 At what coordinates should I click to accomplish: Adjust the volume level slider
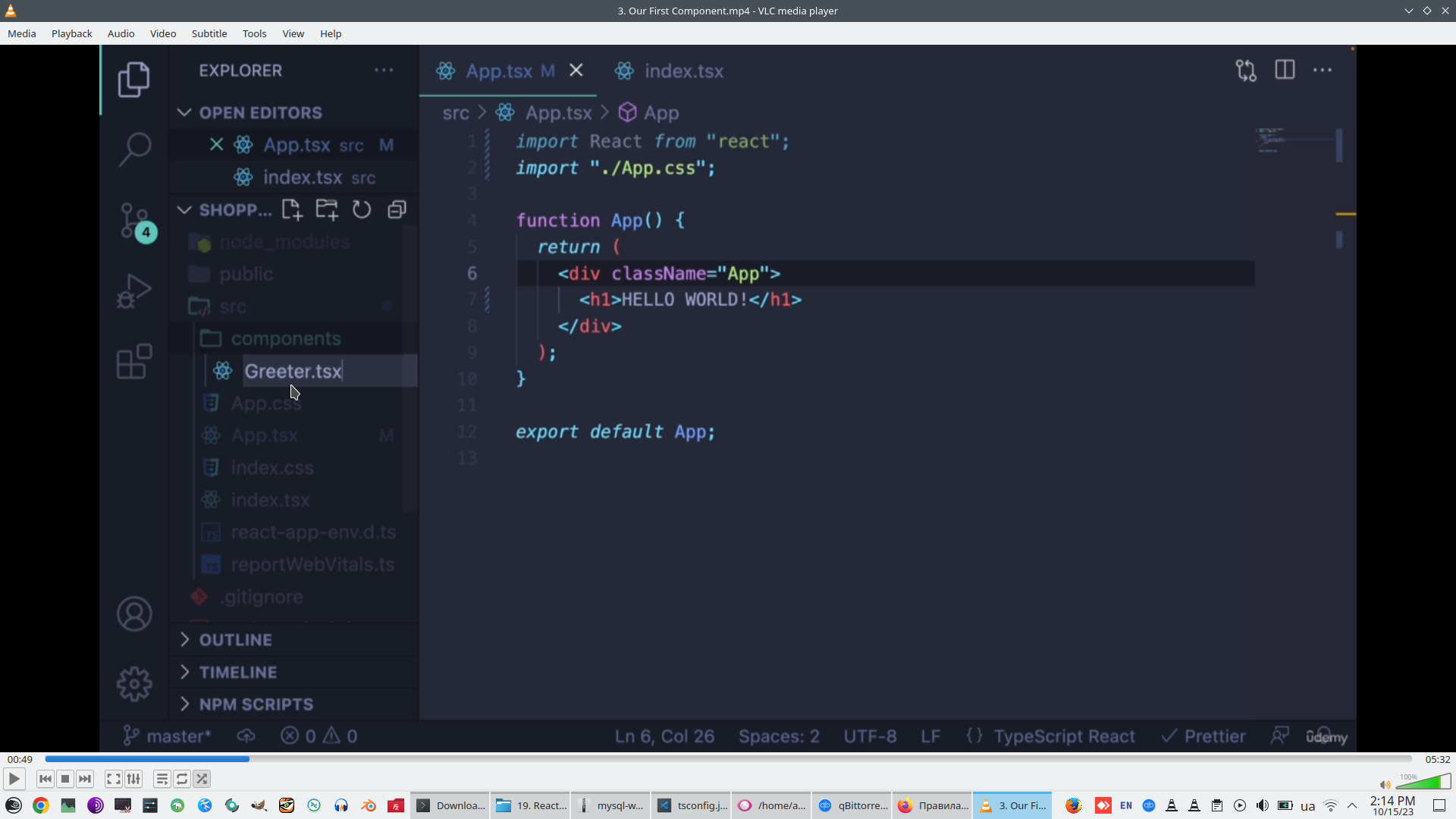[1423, 782]
